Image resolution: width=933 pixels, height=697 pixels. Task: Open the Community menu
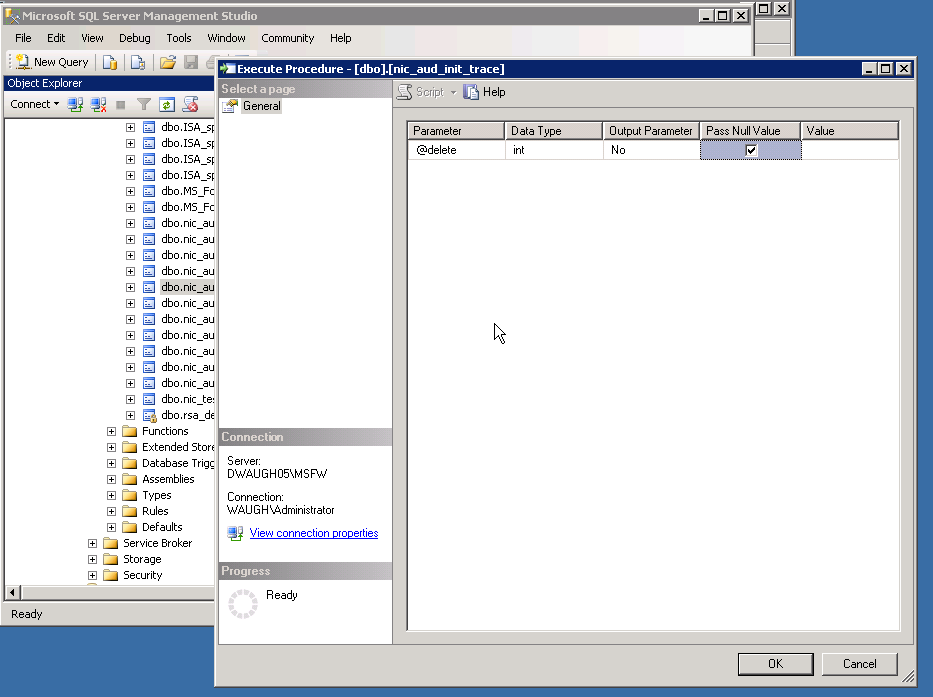point(287,38)
